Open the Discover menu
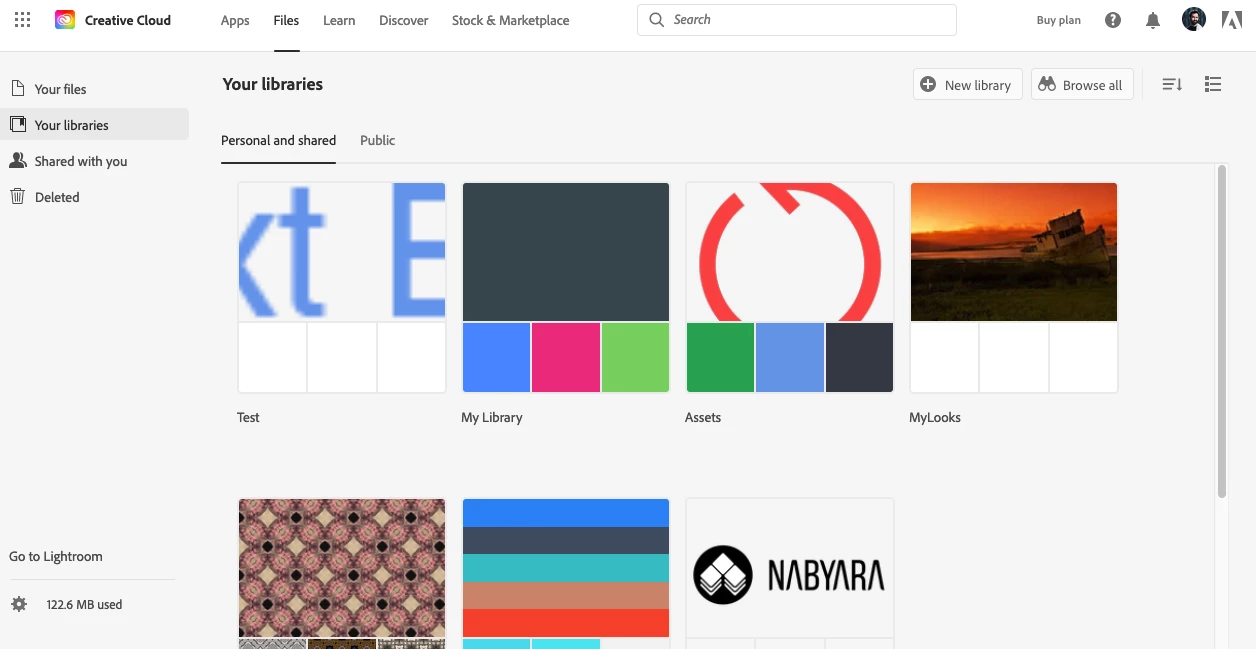Image resolution: width=1256 pixels, height=649 pixels. tap(404, 20)
